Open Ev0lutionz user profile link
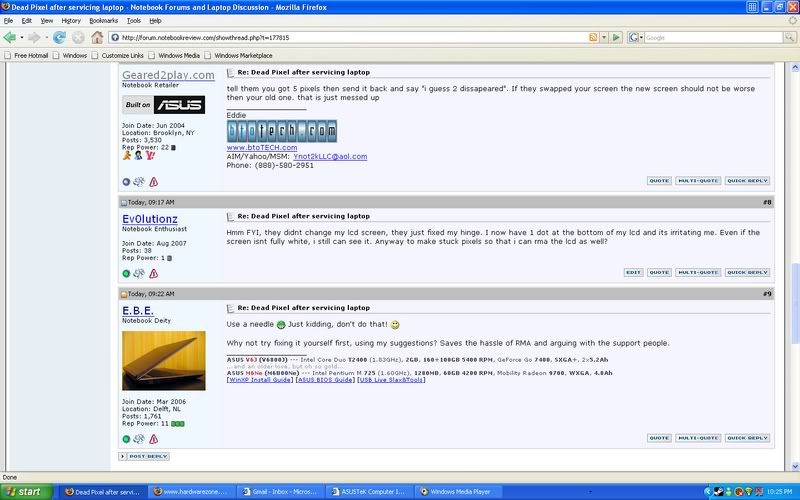Viewport: 800px width, 500px height. tap(150, 219)
